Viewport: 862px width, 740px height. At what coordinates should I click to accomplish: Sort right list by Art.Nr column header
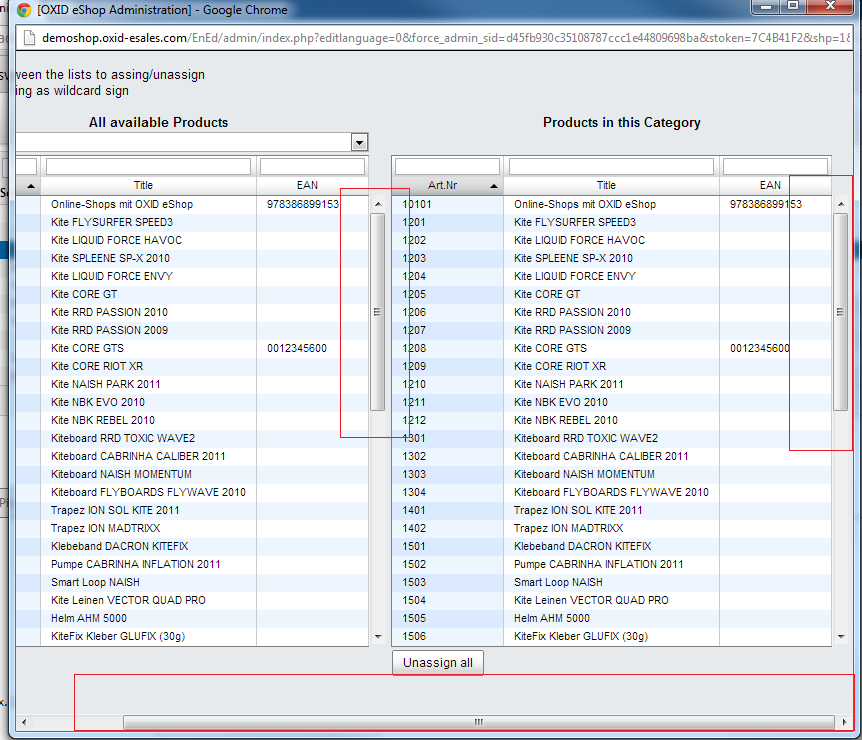click(x=447, y=185)
